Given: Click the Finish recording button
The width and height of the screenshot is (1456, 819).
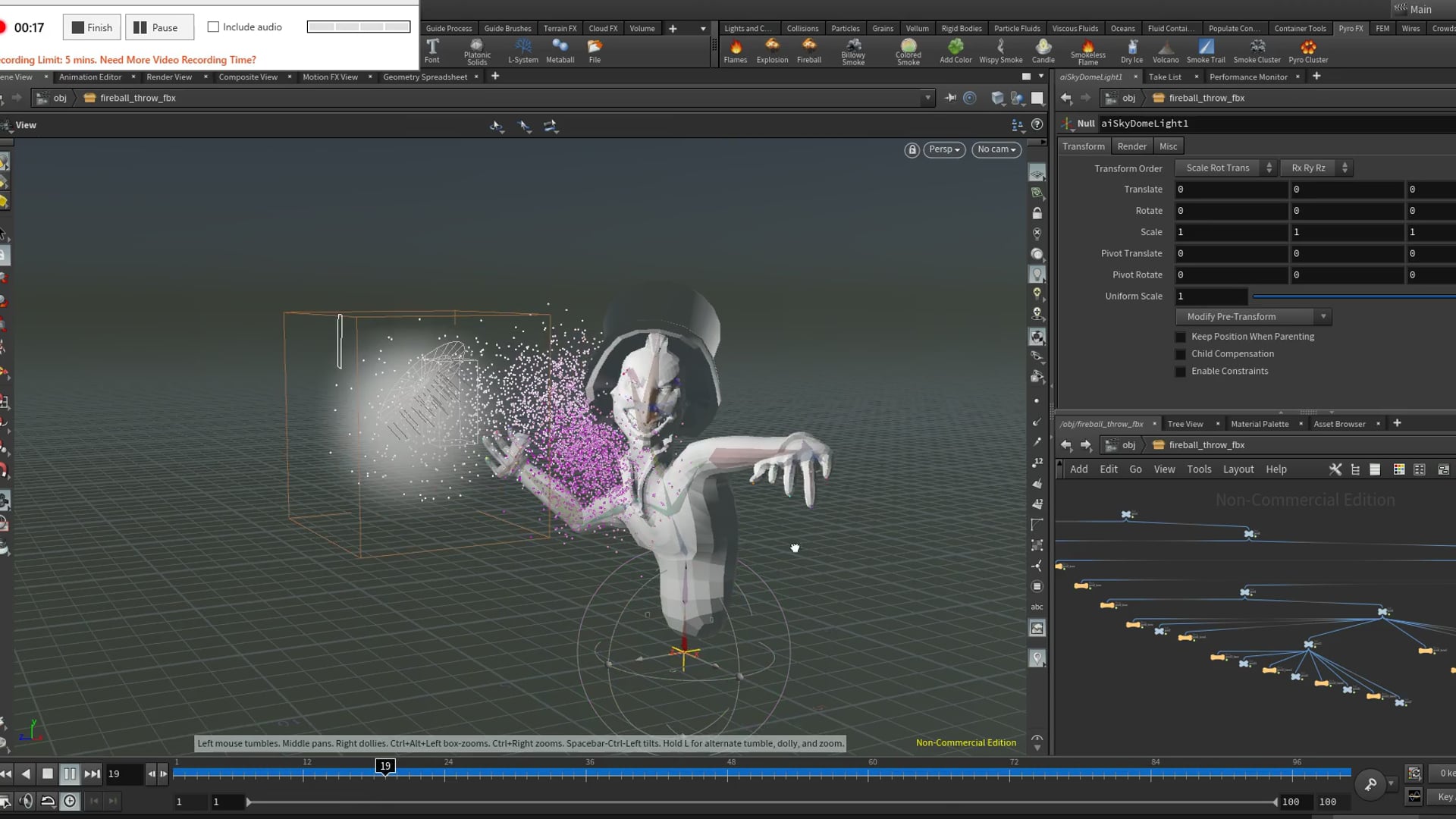Looking at the screenshot, I should [92, 27].
